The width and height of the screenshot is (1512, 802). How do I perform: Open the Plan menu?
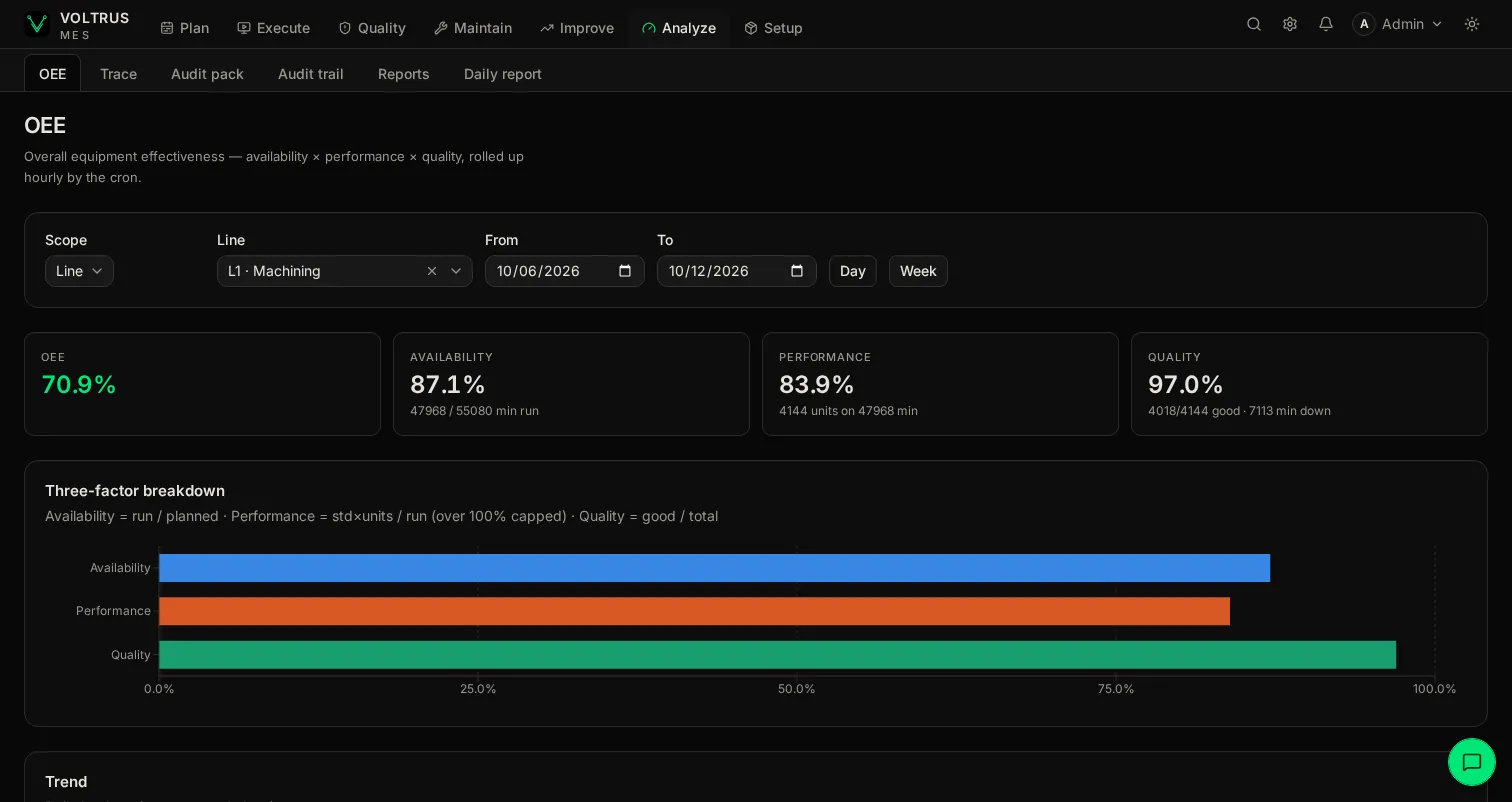pyautogui.click(x=185, y=28)
